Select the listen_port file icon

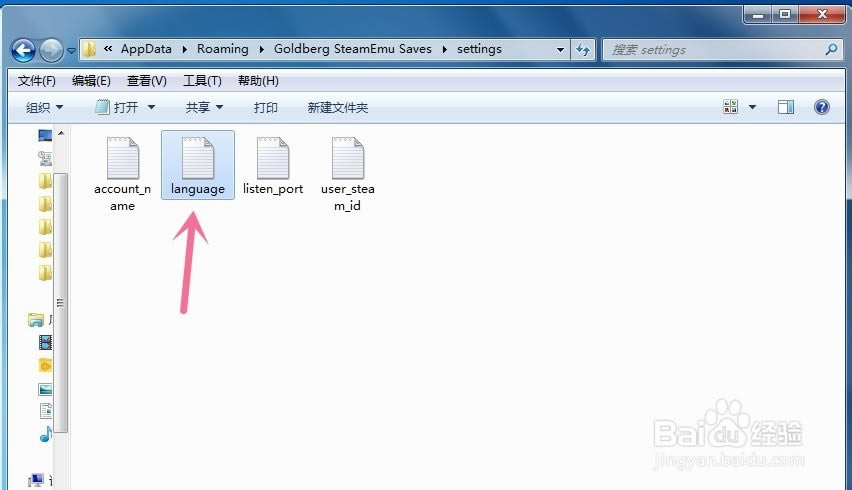272,159
